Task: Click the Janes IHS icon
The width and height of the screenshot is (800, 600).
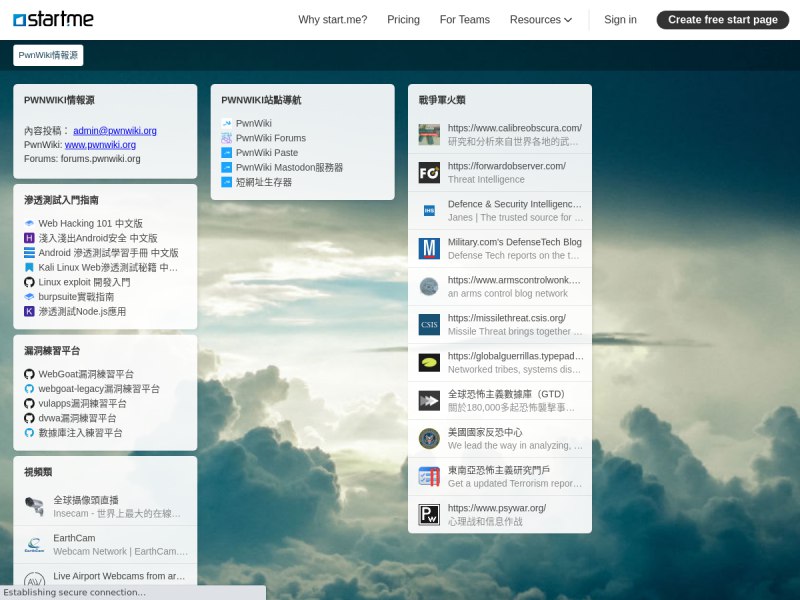Action: 429,211
